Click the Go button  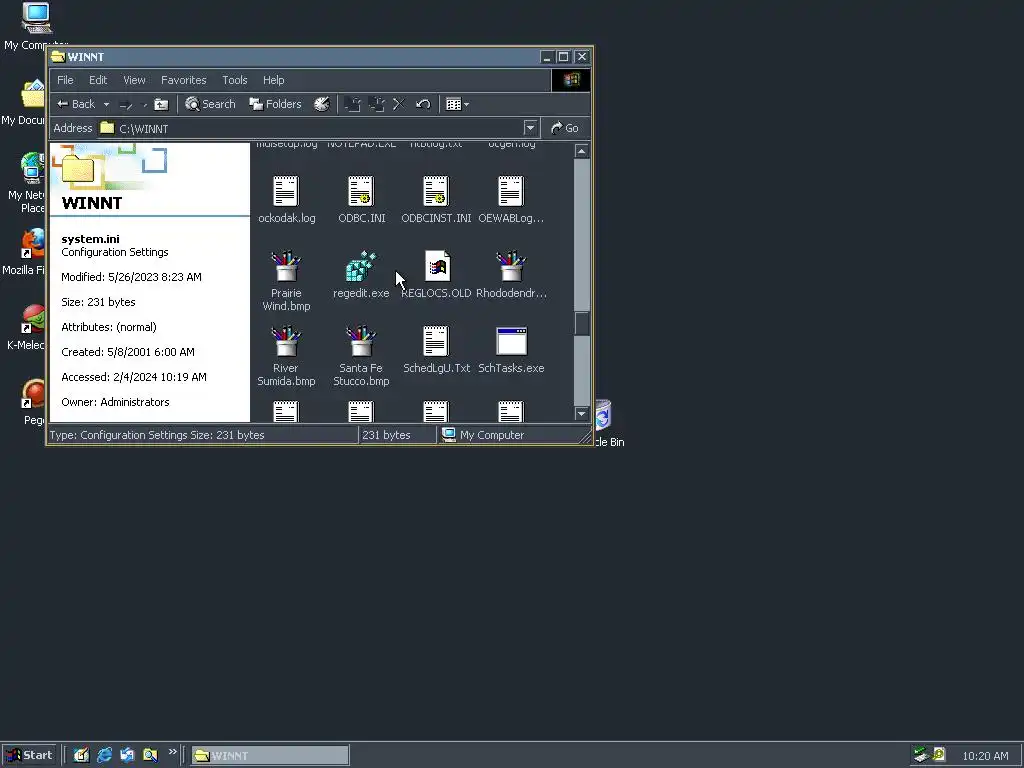(566, 128)
